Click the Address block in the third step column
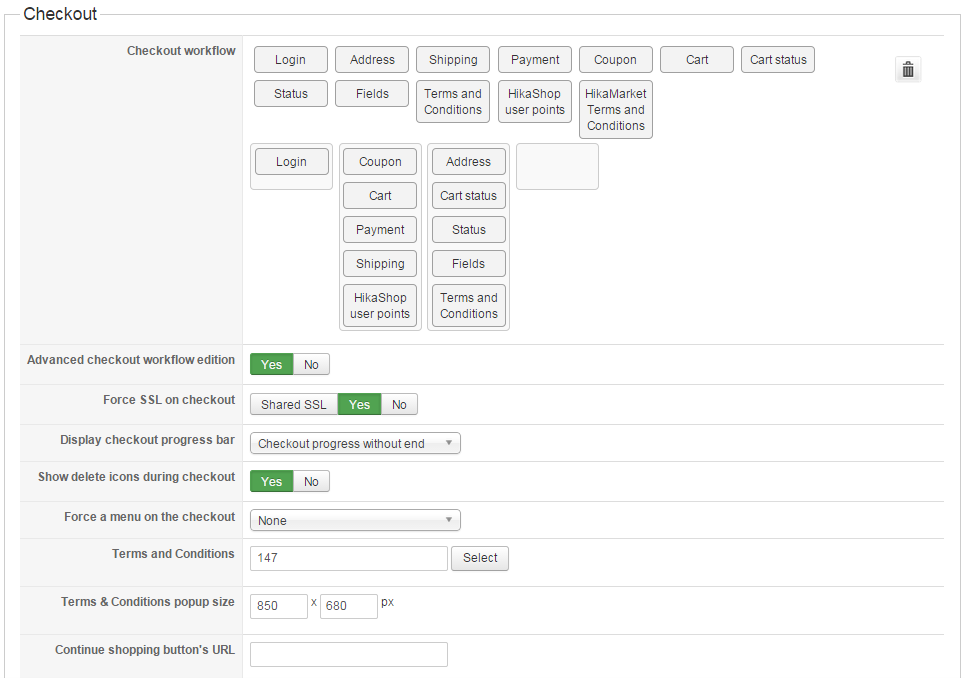The image size is (975, 678). pyautogui.click(x=468, y=162)
